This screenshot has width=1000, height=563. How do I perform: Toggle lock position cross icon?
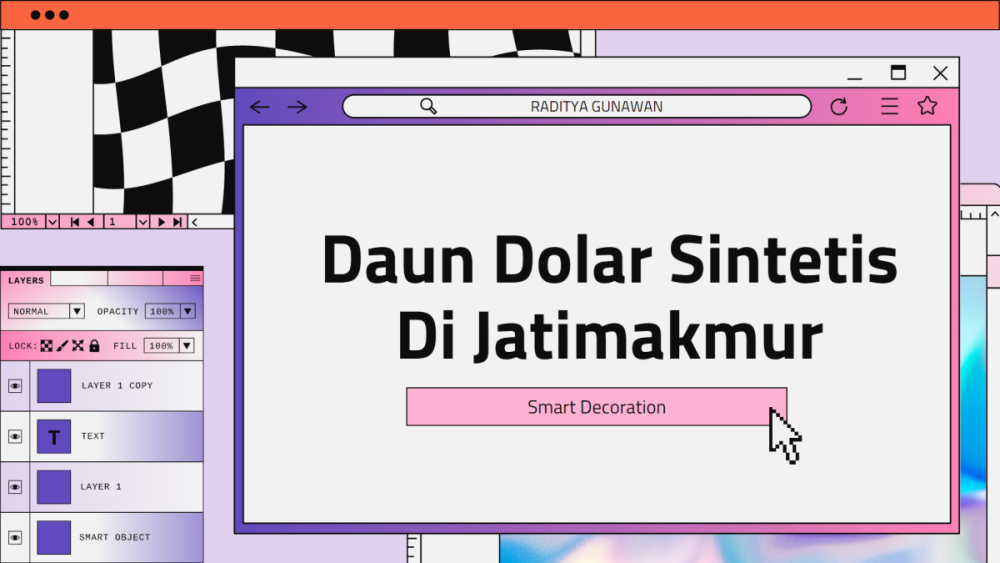(x=78, y=346)
